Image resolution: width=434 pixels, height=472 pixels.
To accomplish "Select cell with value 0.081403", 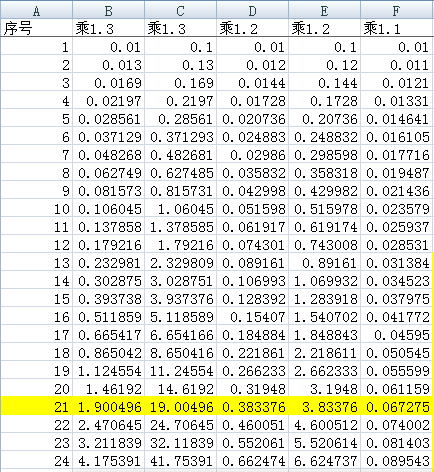I will 397,443.
